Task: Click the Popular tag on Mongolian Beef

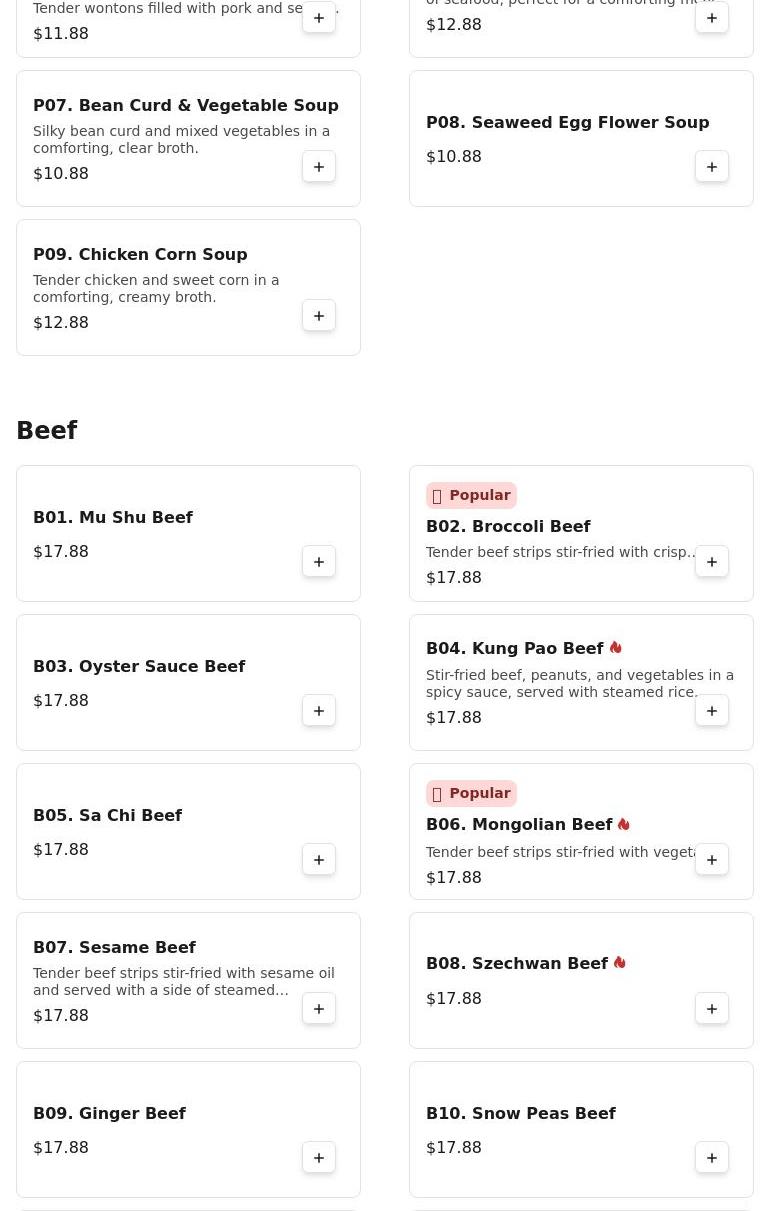Action: pyautogui.click(x=471, y=793)
